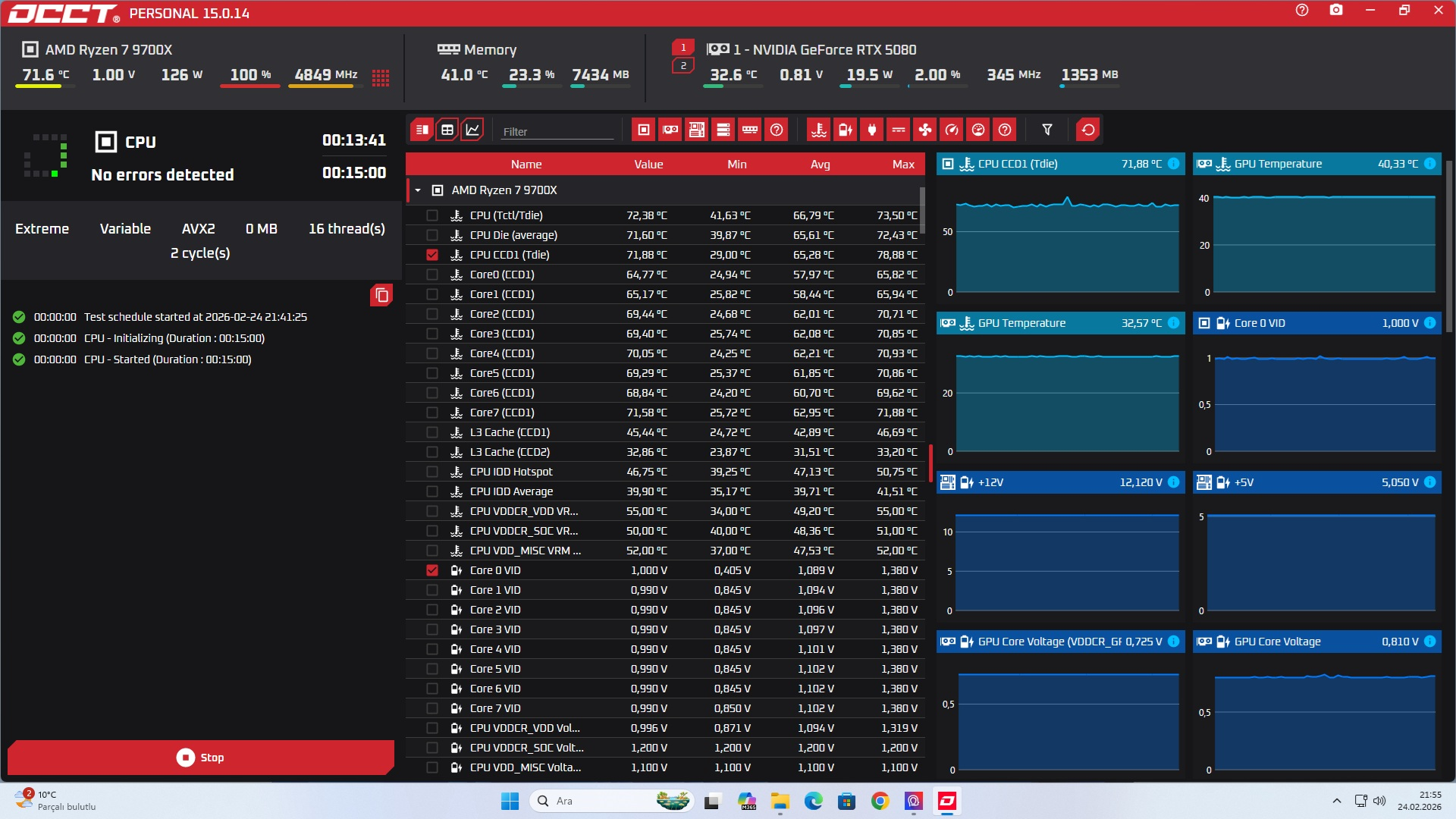Tick the Core0 (CCD1) checkbox
This screenshot has height=819, width=1456.
(x=432, y=275)
